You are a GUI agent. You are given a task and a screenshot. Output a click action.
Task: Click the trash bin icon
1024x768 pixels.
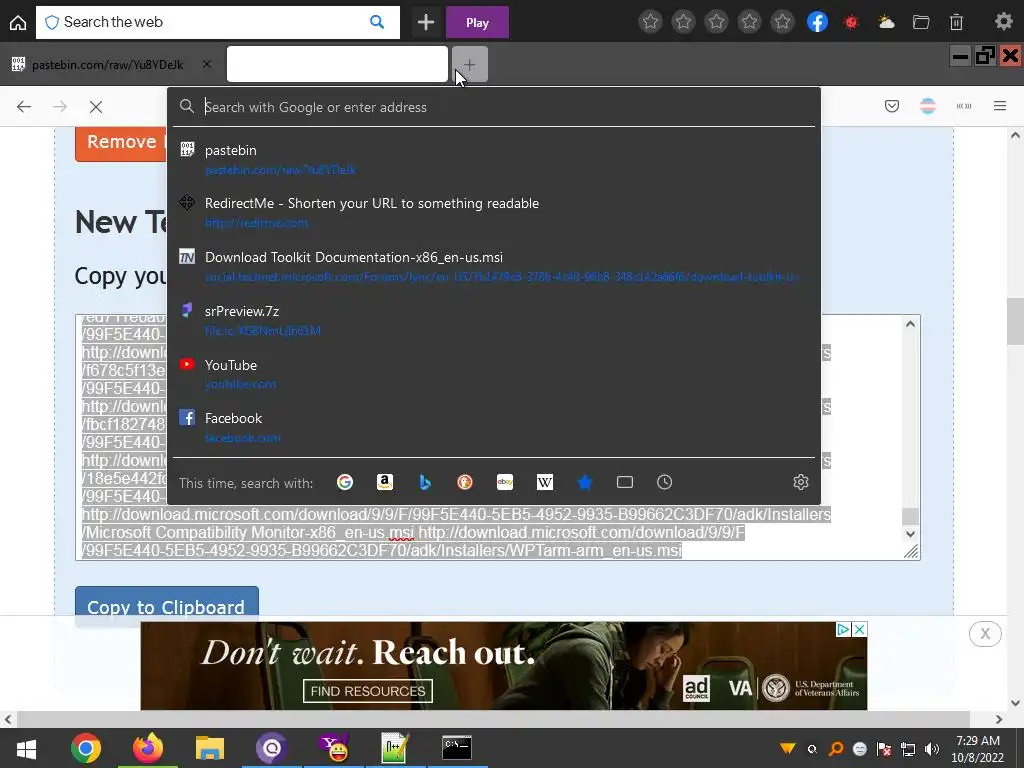(956, 23)
